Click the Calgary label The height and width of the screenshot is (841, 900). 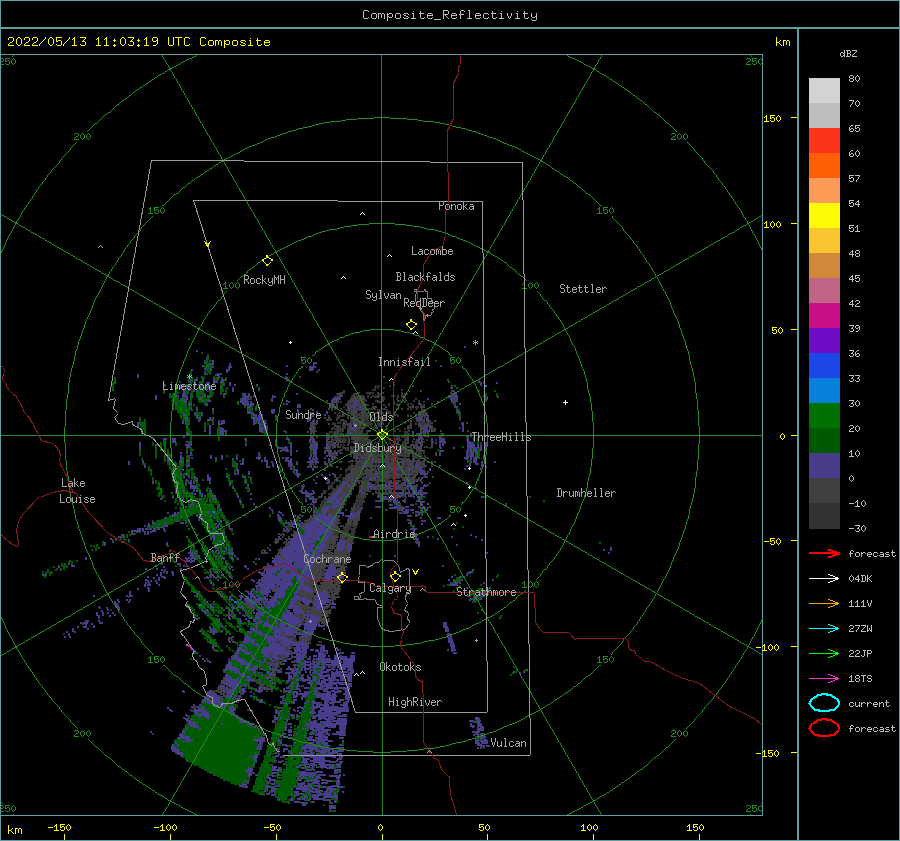point(390,588)
